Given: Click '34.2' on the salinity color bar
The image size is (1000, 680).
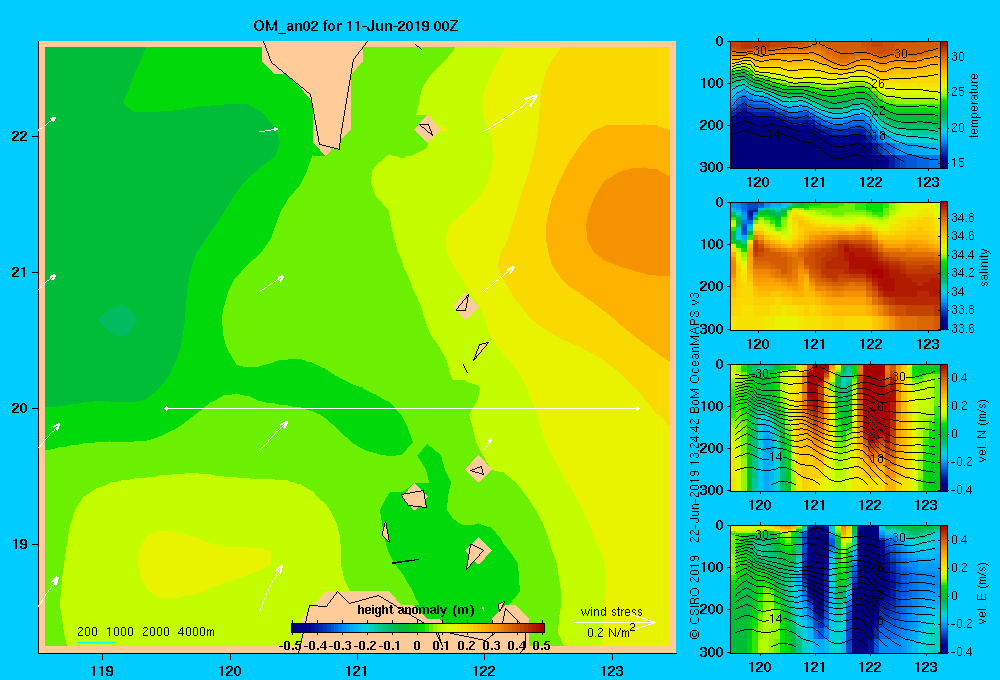Looking at the screenshot, I should point(962,273).
